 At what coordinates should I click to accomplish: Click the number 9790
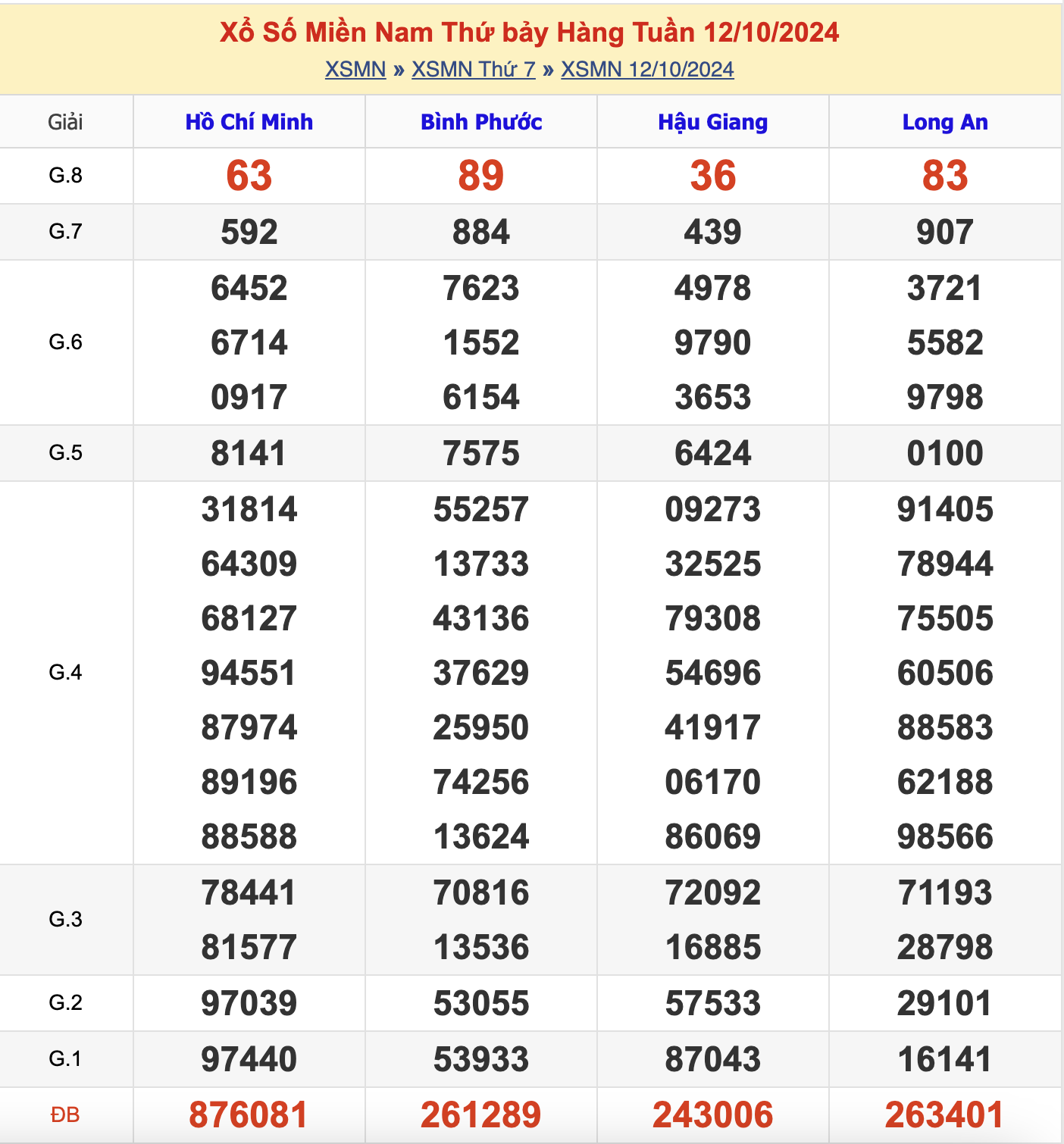coord(713,342)
